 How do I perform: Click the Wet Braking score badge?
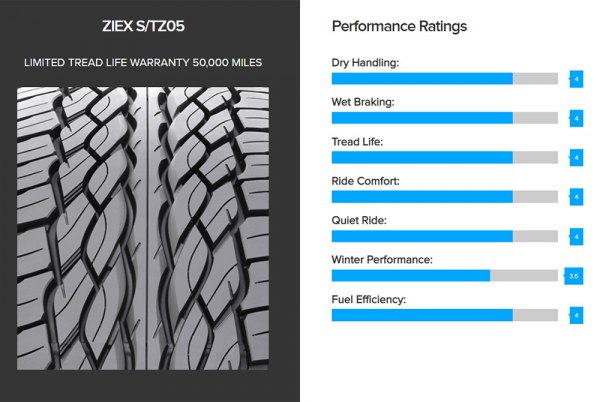click(576, 117)
